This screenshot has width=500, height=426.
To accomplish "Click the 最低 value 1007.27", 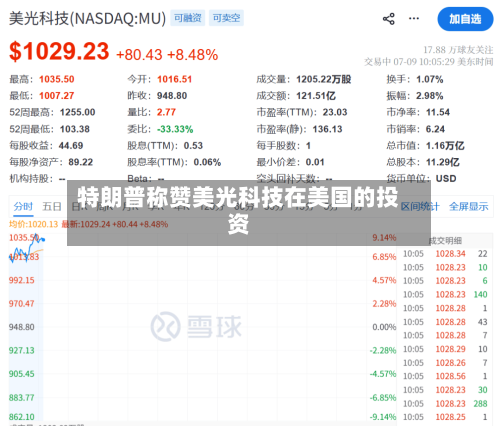I will pyautogui.click(x=57, y=96).
